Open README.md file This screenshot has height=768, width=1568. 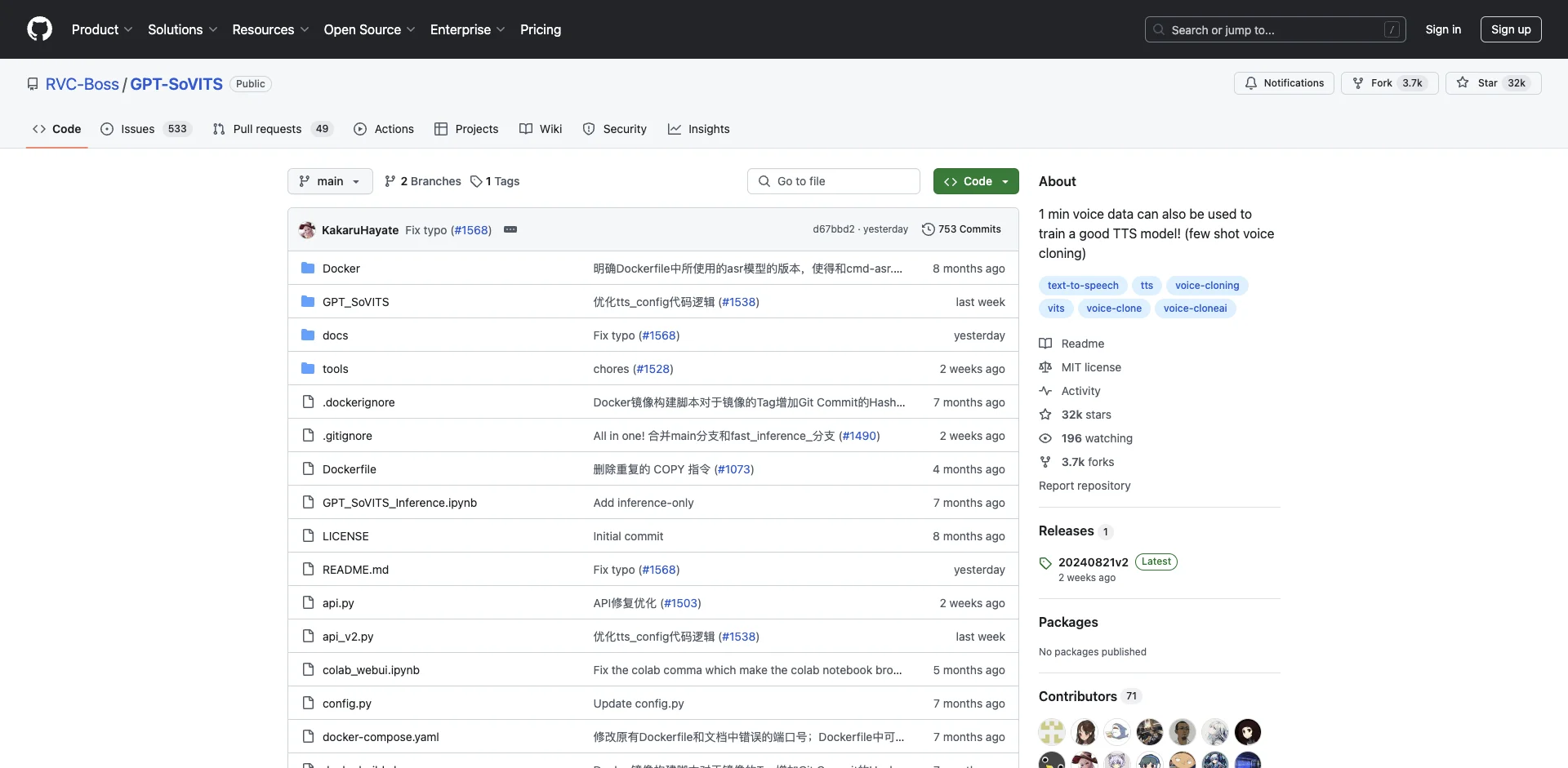[x=355, y=570]
